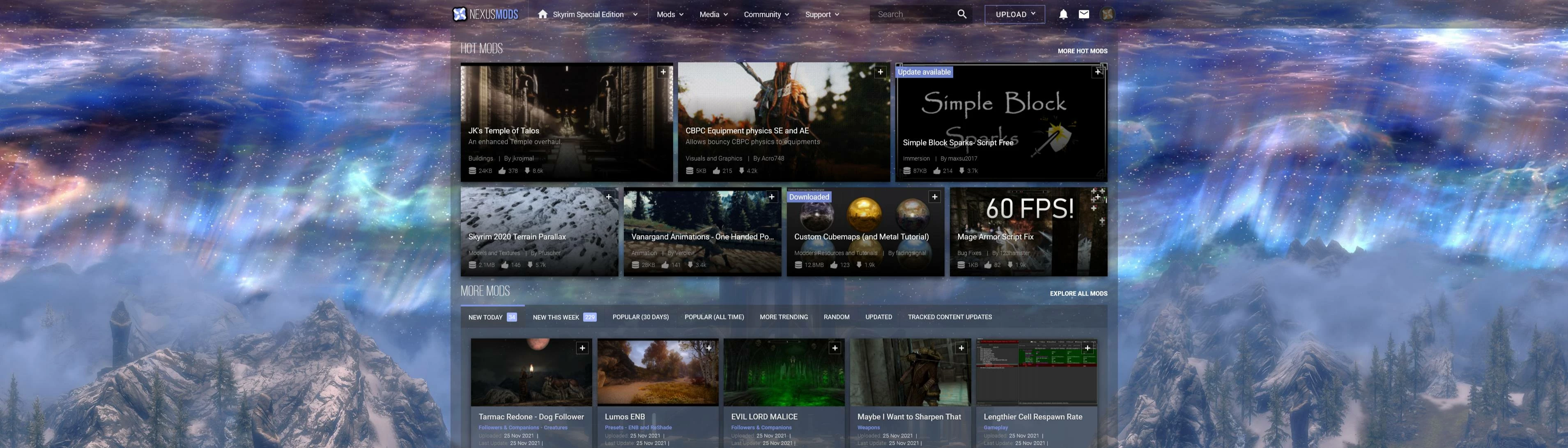Open Skyrim 2020 Terrain Parallax title
This screenshot has height=448, width=1568.
point(517,236)
